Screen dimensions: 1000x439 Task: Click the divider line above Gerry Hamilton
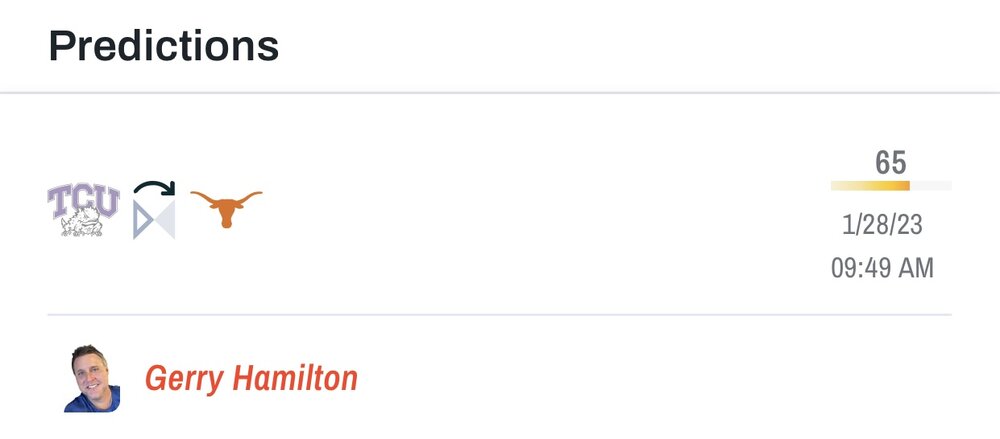[x=500, y=315]
